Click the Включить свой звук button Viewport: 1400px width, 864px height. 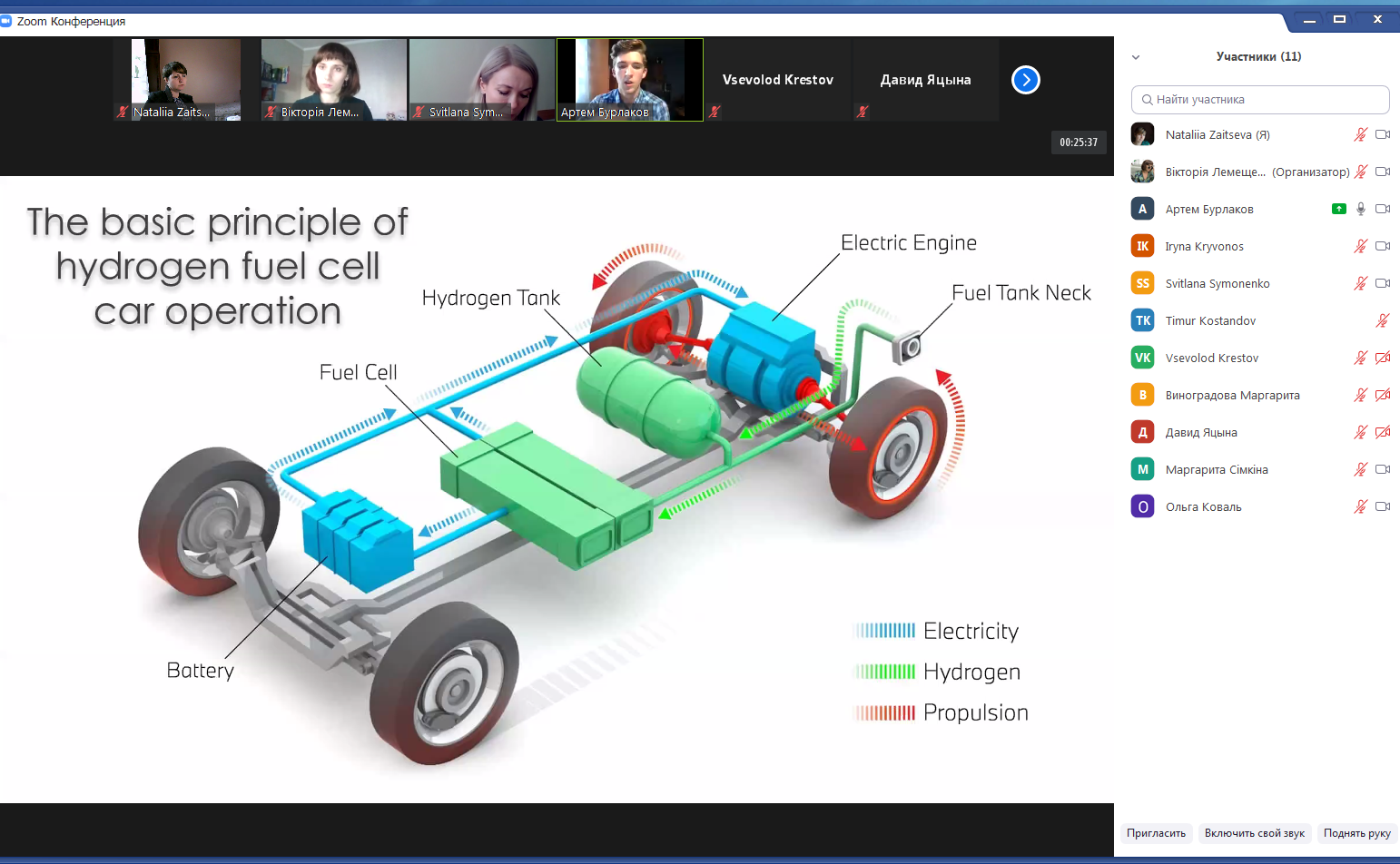[1255, 833]
